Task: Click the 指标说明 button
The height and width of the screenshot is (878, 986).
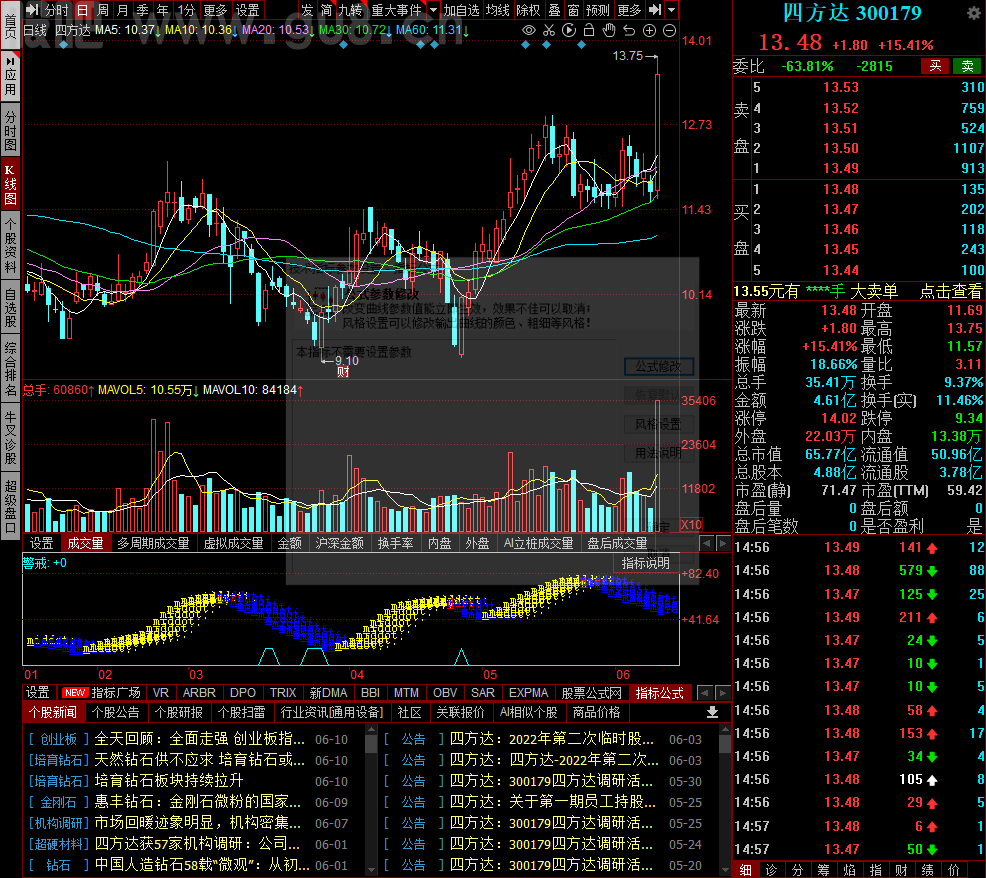Action: 646,563
